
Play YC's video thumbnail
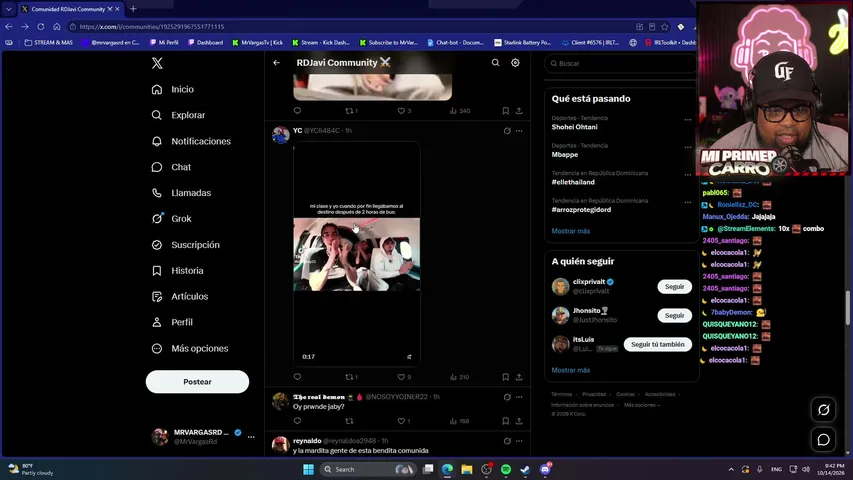(x=357, y=254)
